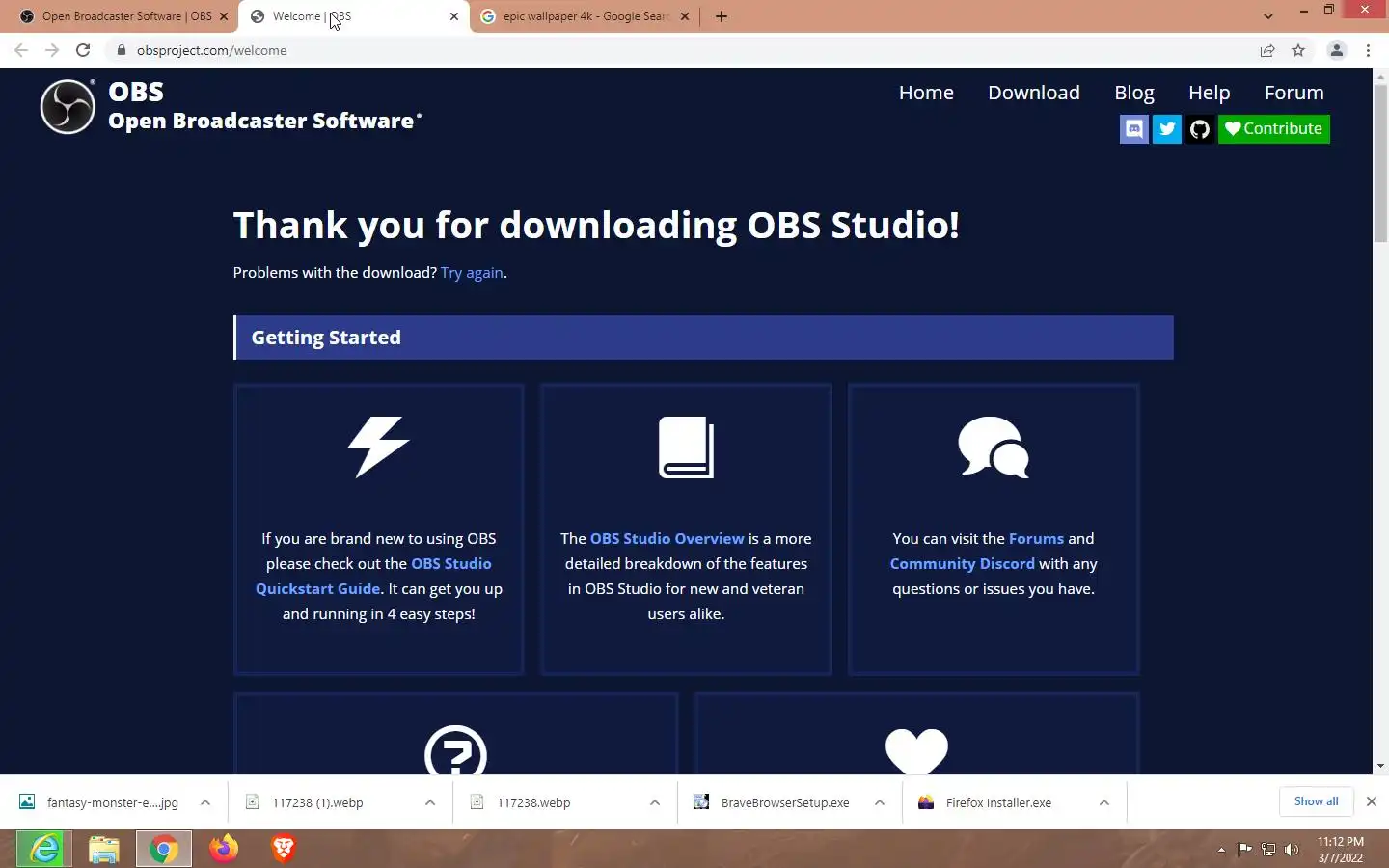Open the OBS Discord icon link
The width and height of the screenshot is (1389, 868).
point(1134,129)
